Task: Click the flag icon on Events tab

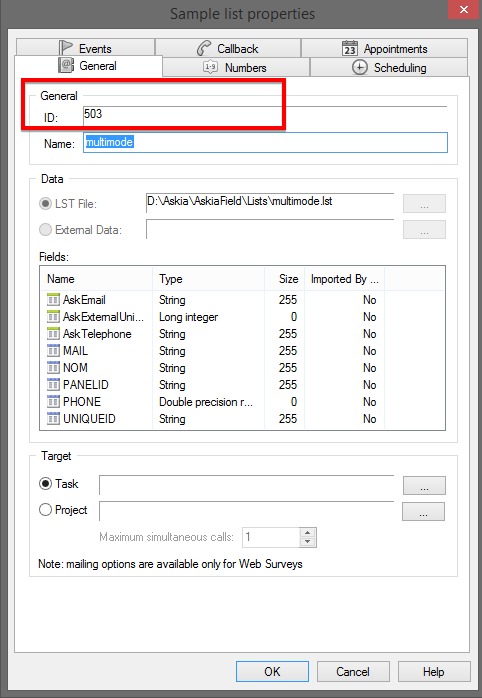Action: tap(65, 48)
